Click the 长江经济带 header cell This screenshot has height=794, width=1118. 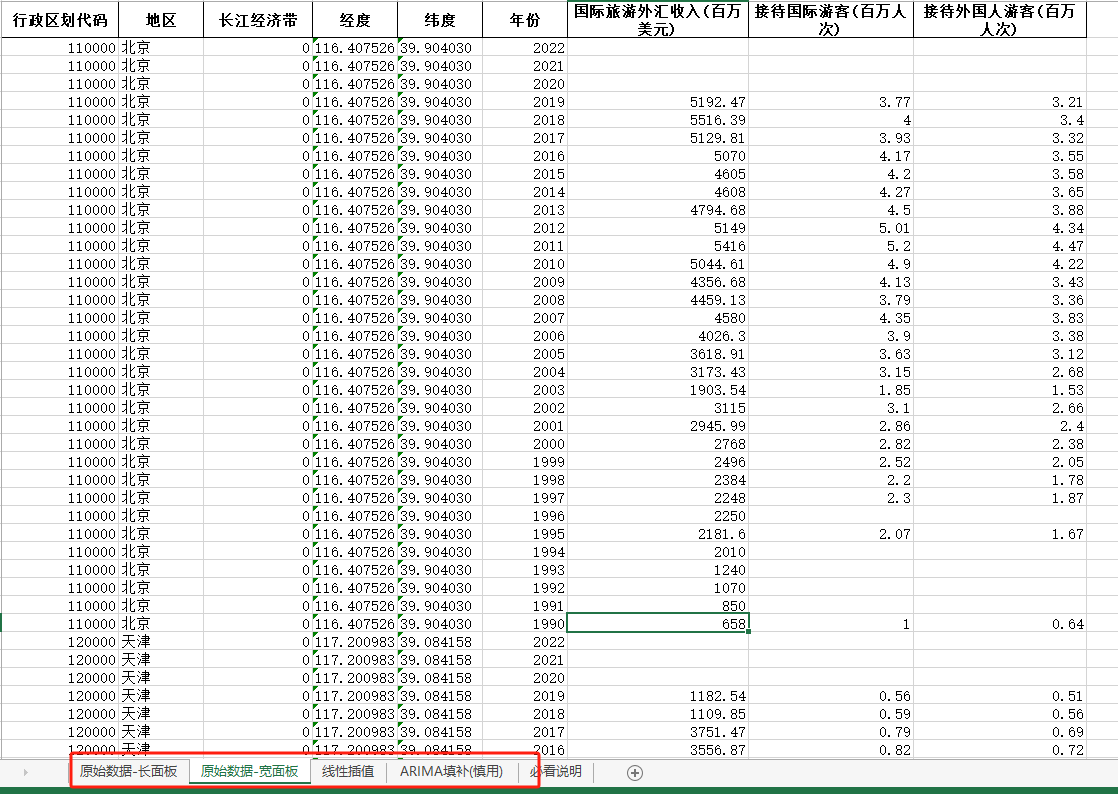coord(258,20)
